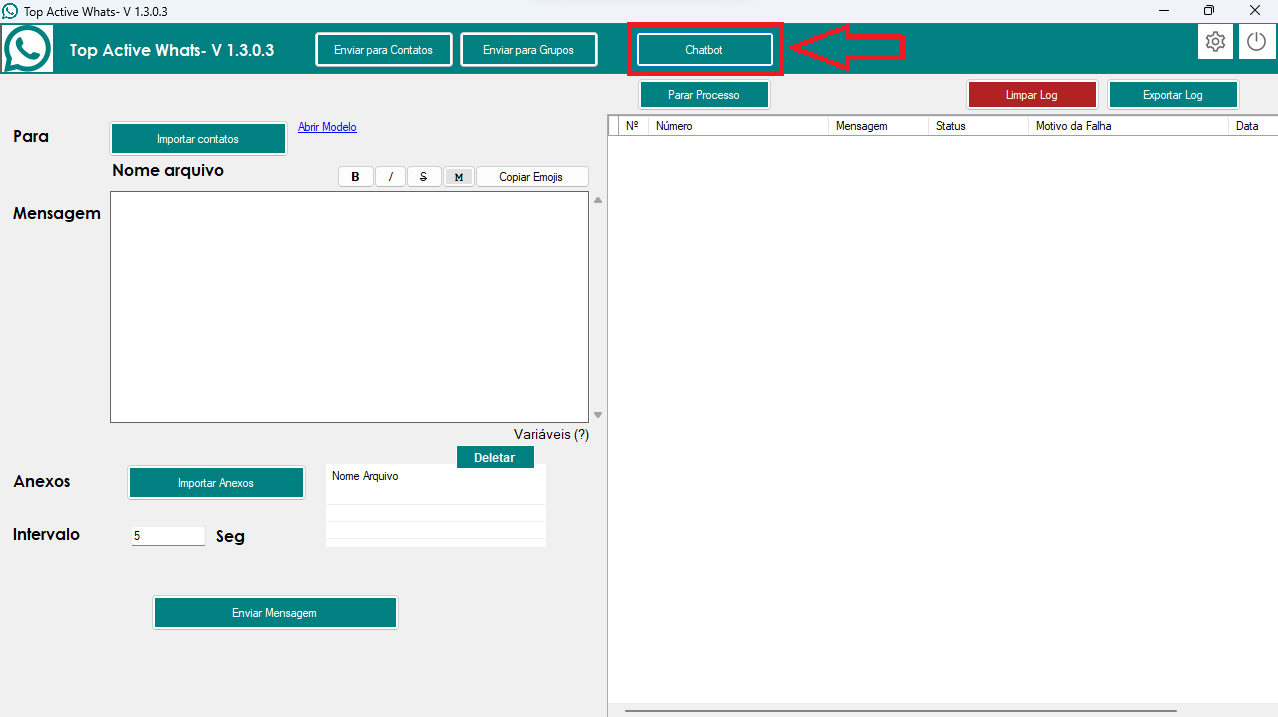1278x717 pixels.
Task: Sort by Status column header
Action: [x=978, y=126]
